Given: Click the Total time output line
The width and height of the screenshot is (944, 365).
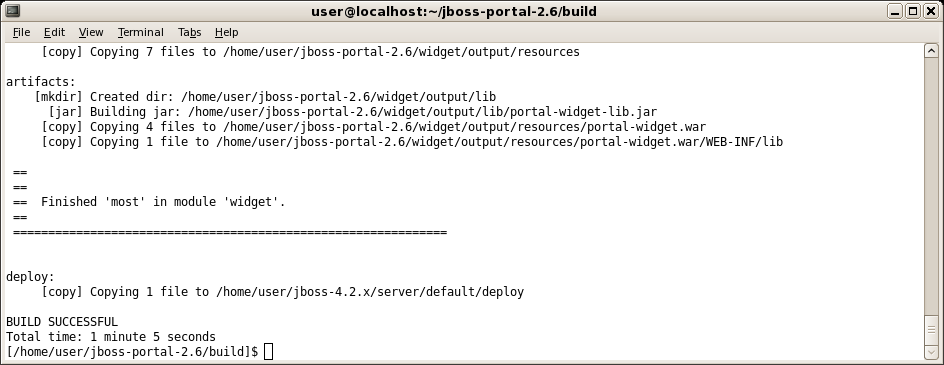Looking at the screenshot, I should click(x=111, y=337).
